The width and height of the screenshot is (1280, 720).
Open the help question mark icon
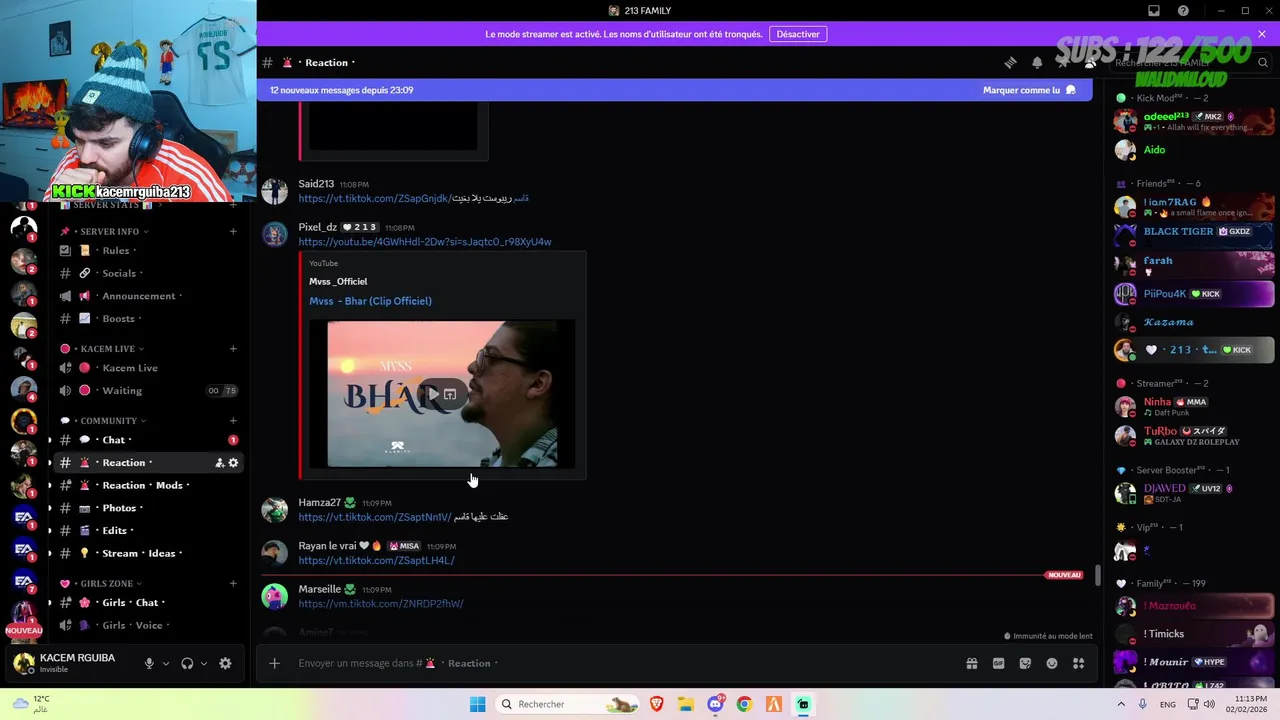(x=1183, y=11)
